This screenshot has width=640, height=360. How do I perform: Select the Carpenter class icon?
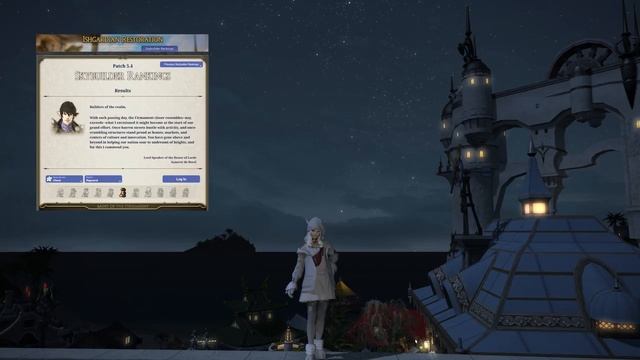pyautogui.click(x=60, y=192)
